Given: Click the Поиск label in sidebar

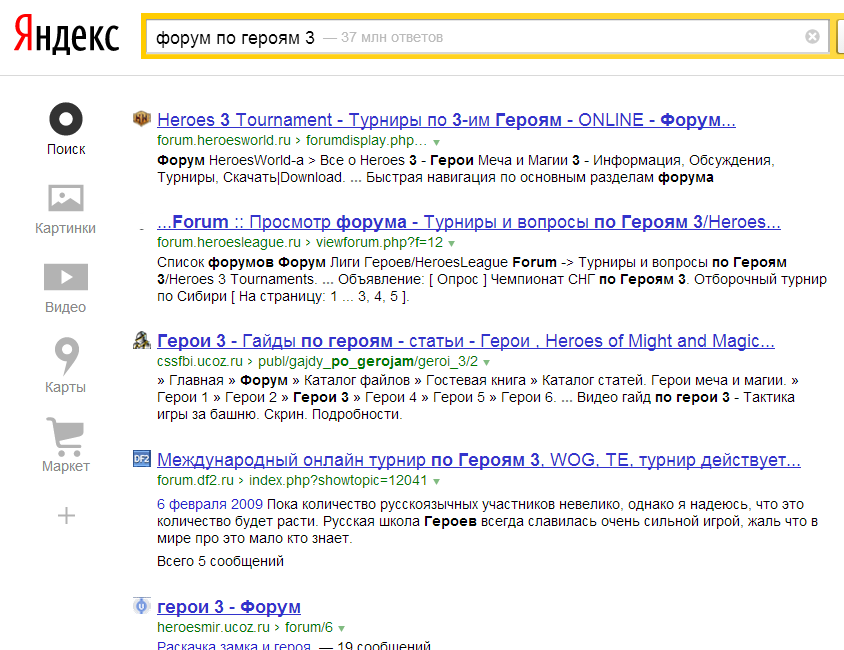Looking at the screenshot, I should pyautogui.click(x=66, y=149).
